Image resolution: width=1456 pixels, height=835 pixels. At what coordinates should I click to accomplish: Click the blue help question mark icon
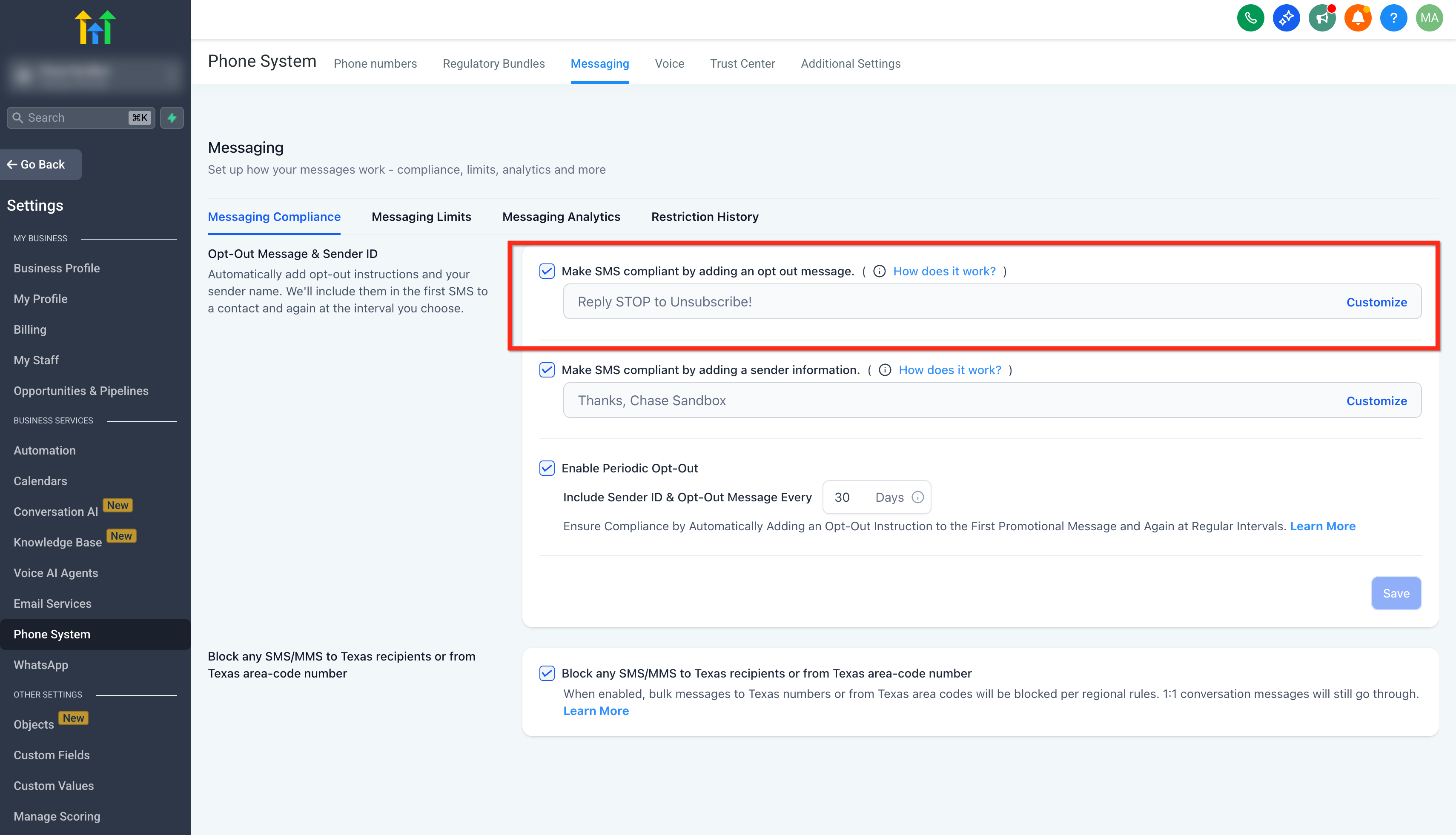click(x=1393, y=18)
